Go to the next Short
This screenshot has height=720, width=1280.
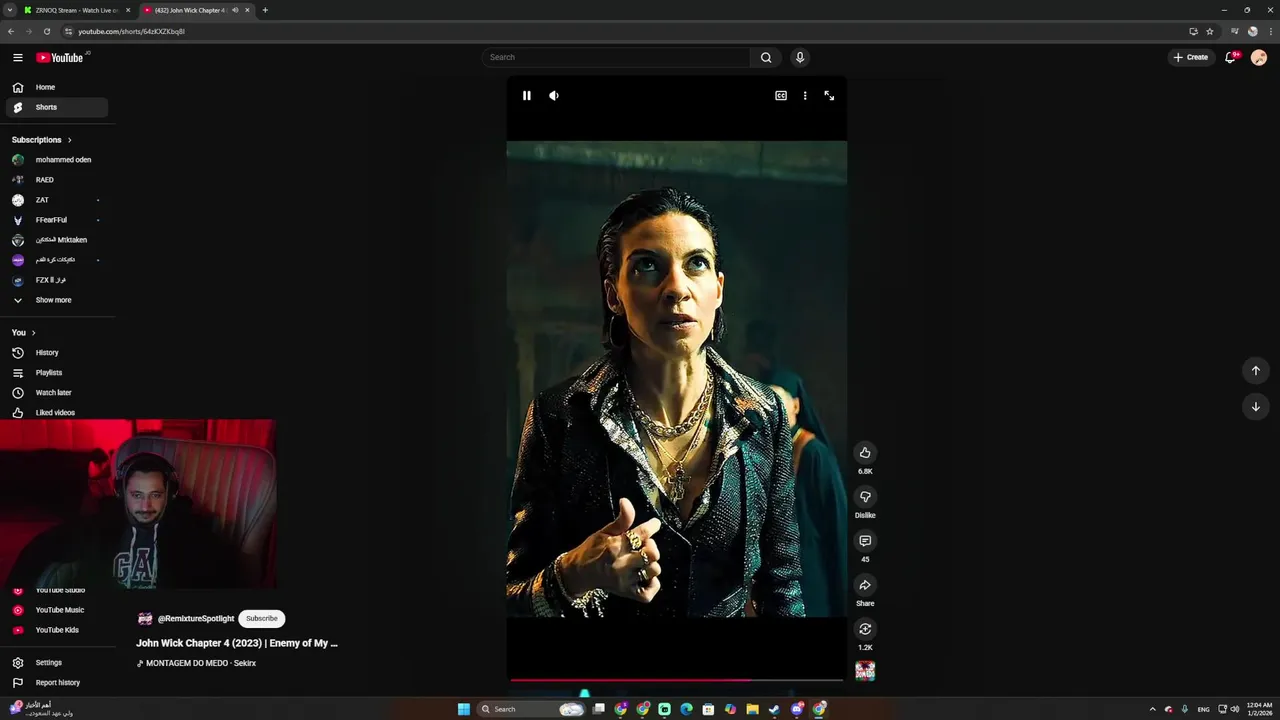click(x=1256, y=407)
